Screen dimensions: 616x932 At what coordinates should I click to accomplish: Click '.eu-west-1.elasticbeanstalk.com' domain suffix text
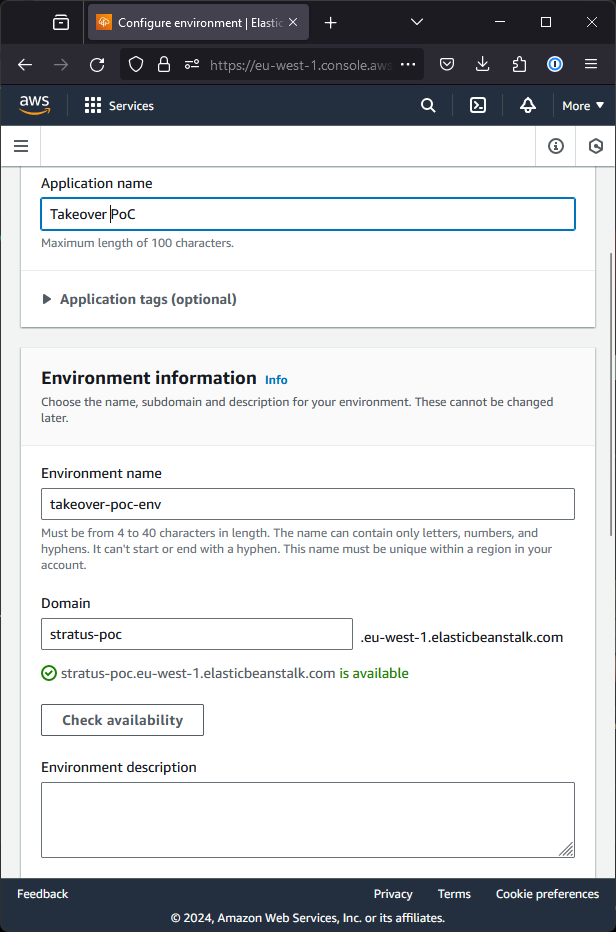tap(462, 638)
